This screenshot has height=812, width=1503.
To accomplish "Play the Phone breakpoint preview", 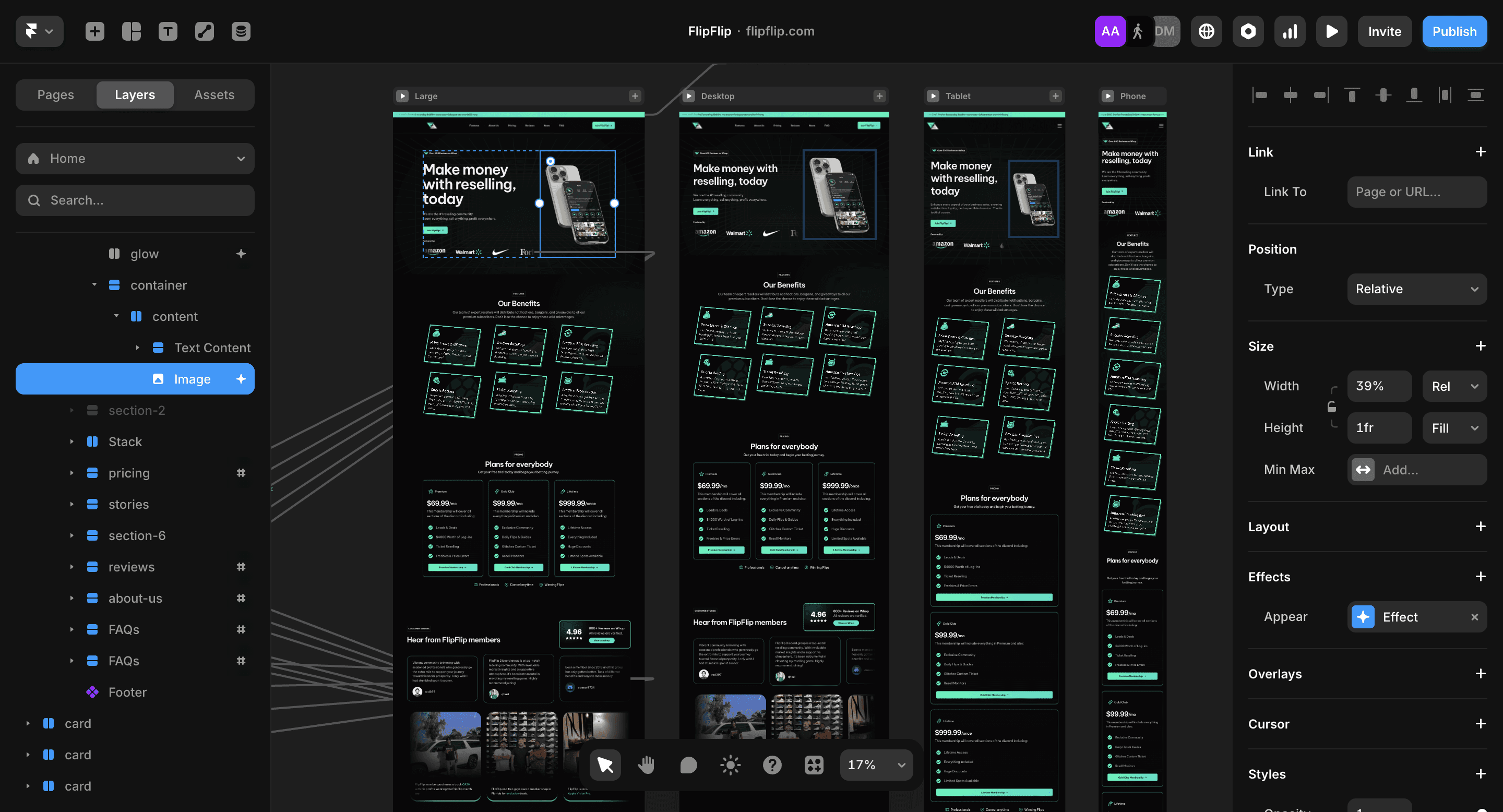I will tap(1107, 95).
